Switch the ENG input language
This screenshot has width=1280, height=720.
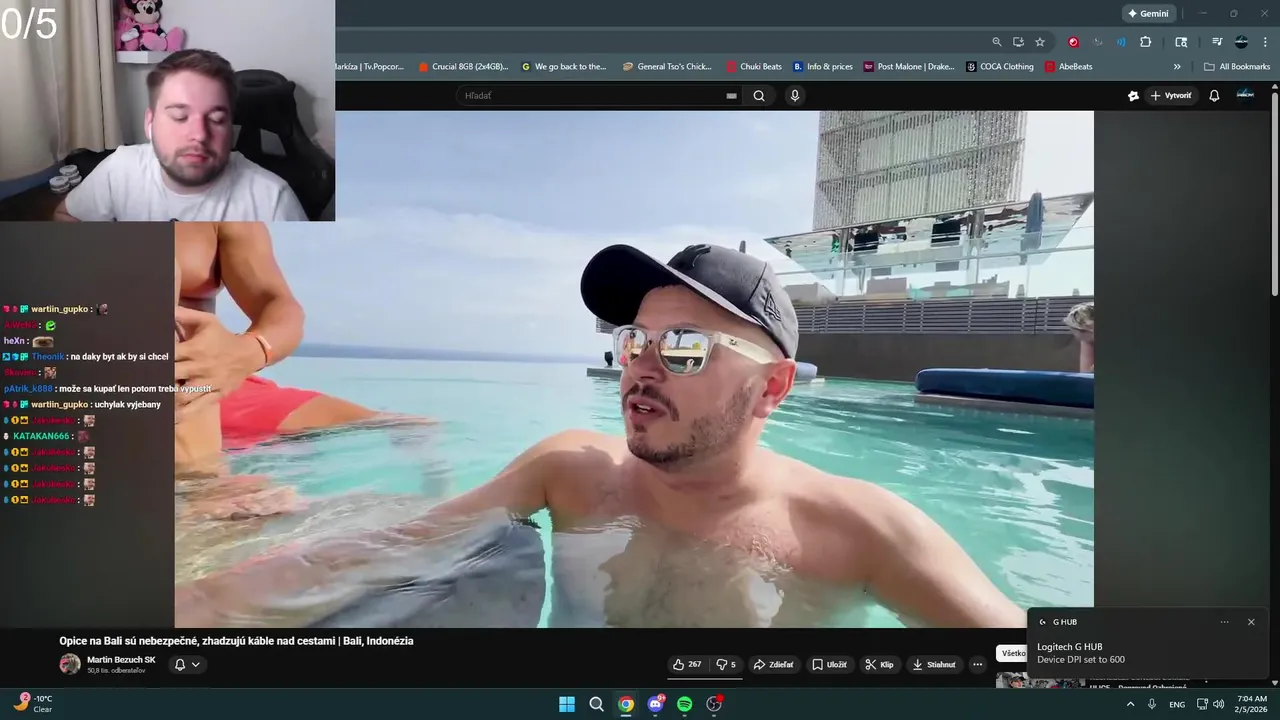(1177, 704)
